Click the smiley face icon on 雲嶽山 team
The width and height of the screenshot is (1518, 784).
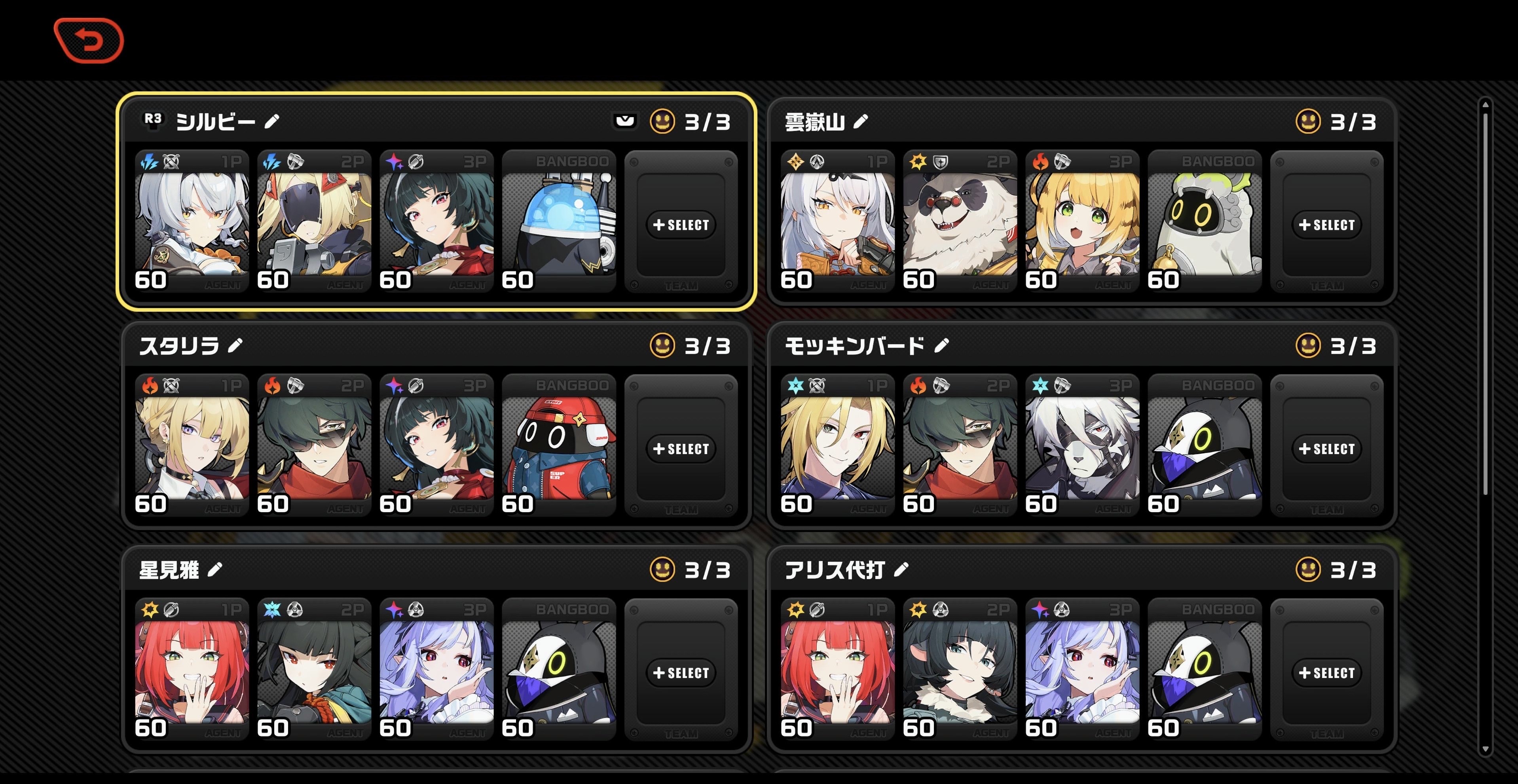point(1308,122)
